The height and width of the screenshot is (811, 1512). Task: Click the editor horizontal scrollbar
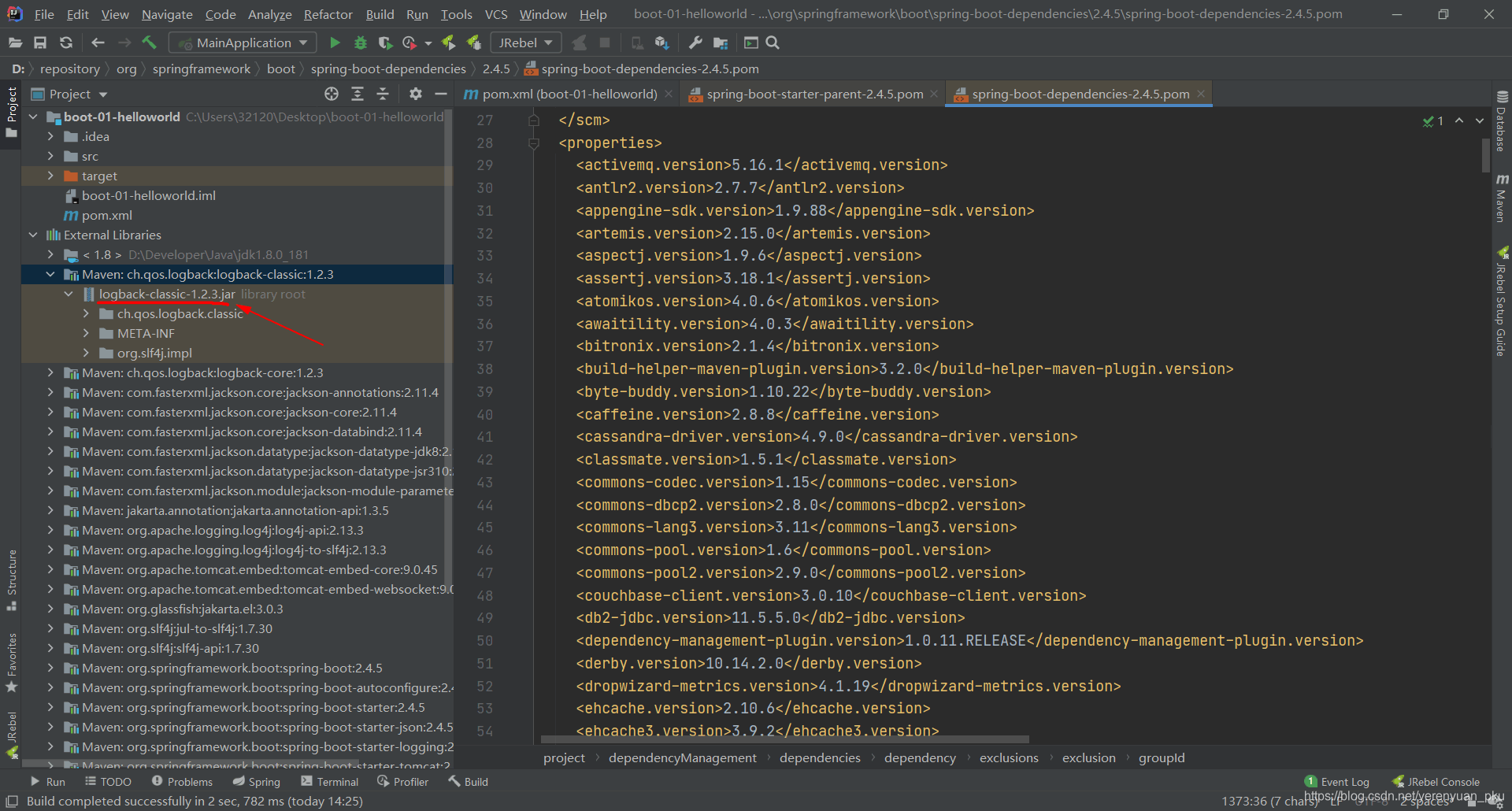click(x=785, y=739)
